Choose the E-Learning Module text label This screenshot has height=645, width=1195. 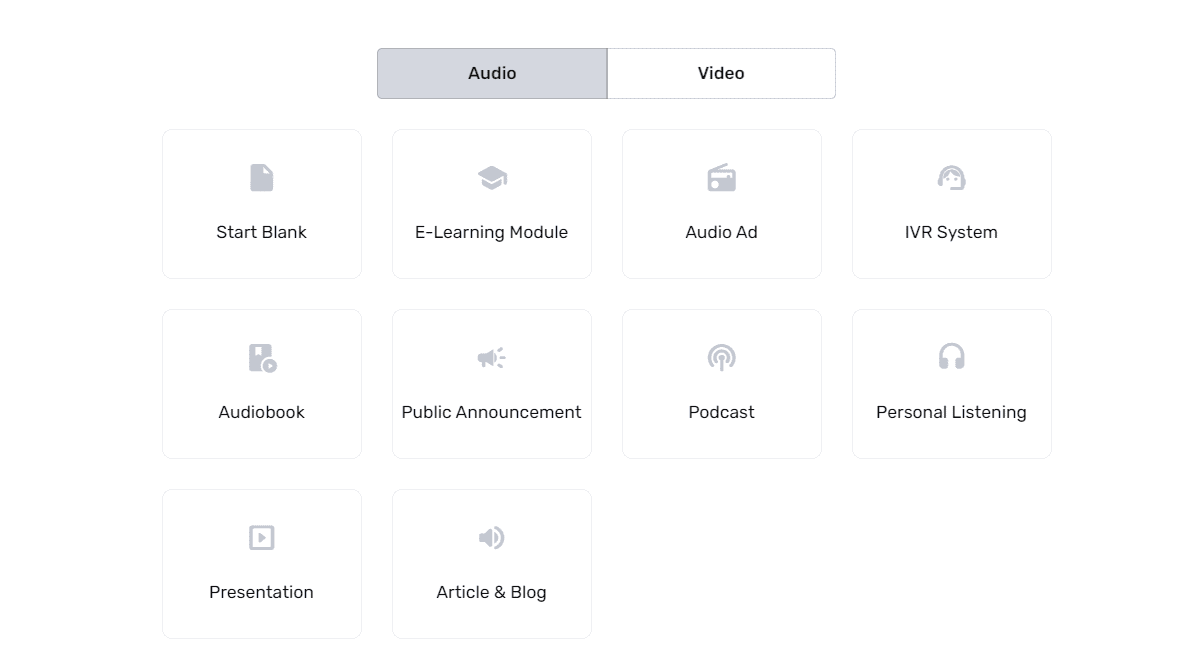(491, 232)
